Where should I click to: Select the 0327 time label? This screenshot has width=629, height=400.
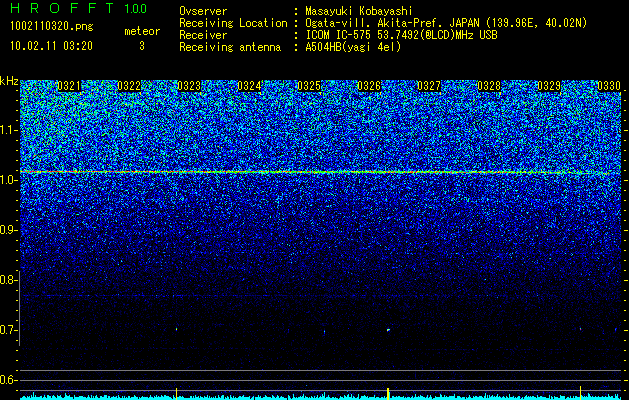429,86
